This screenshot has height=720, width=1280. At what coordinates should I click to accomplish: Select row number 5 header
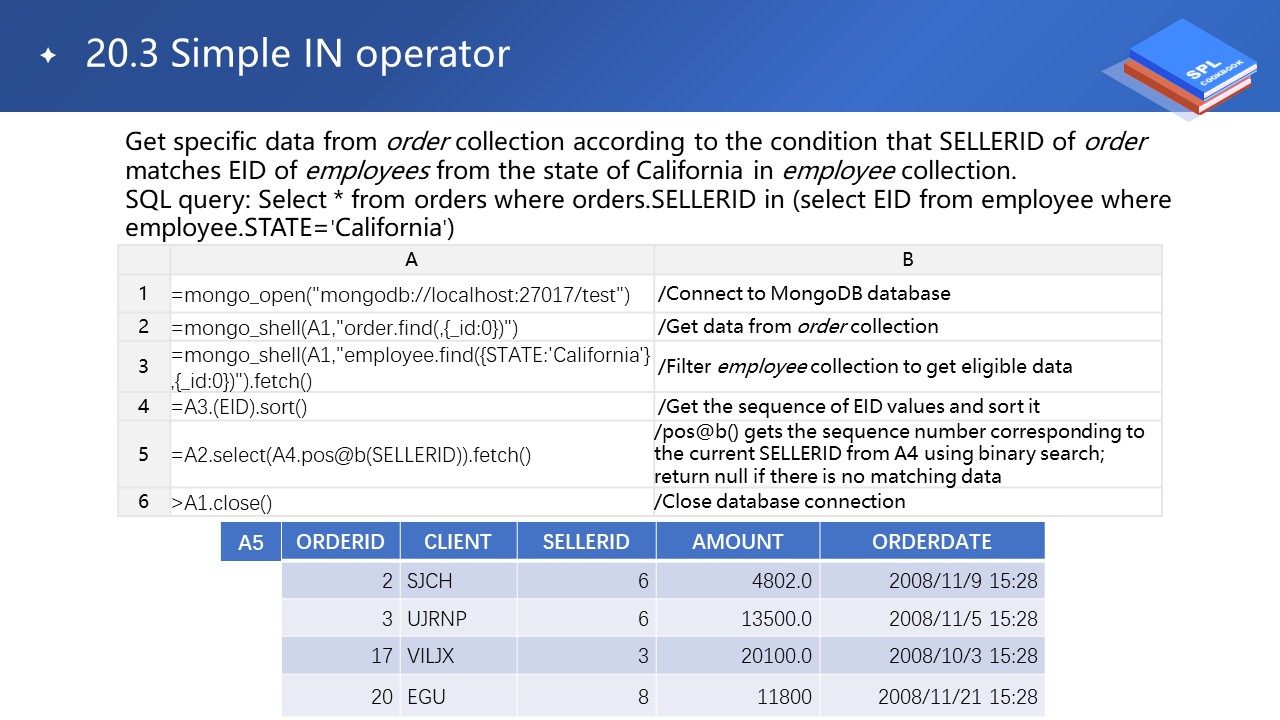click(x=143, y=454)
